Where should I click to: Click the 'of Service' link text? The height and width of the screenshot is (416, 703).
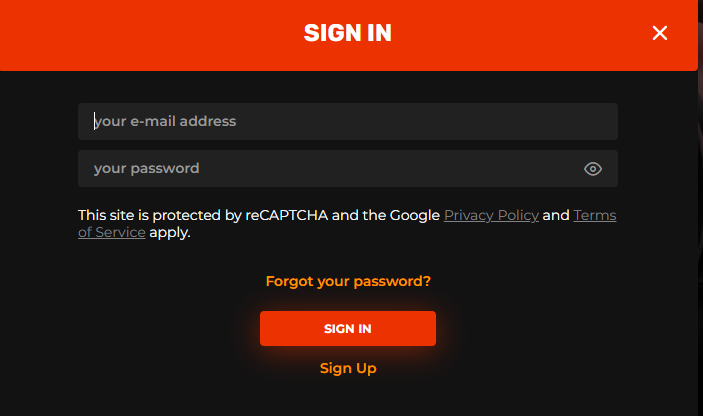click(112, 232)
